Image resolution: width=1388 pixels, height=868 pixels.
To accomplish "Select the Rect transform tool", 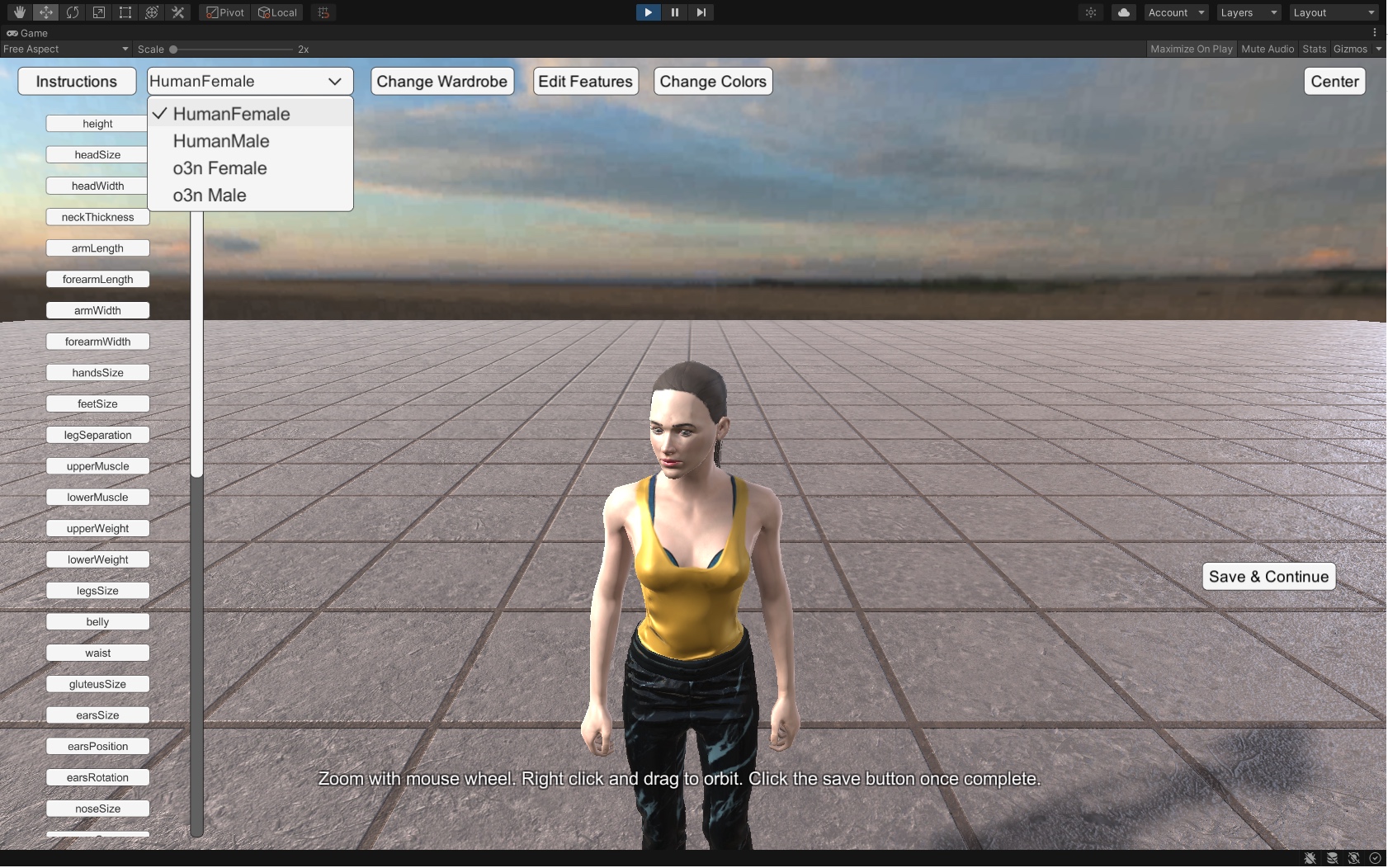I will 125,12.
